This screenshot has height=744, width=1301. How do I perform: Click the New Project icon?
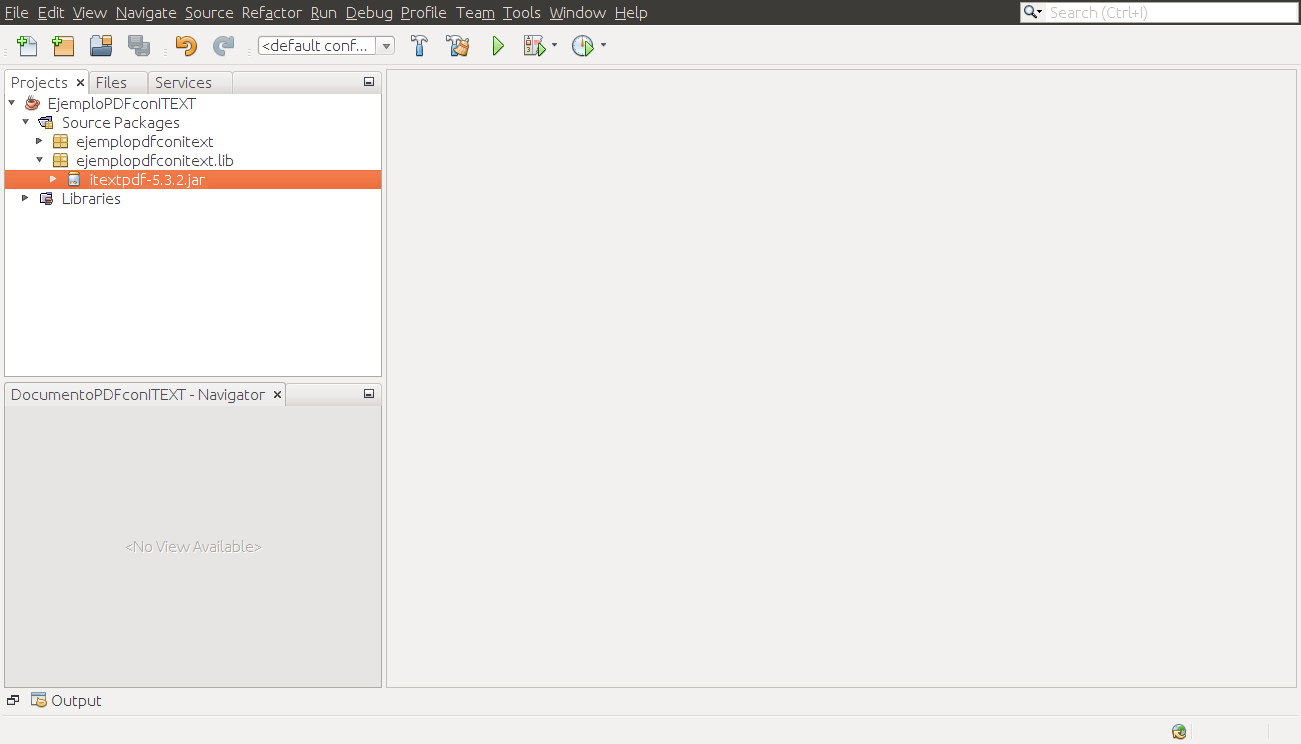(x=62, y=45)
